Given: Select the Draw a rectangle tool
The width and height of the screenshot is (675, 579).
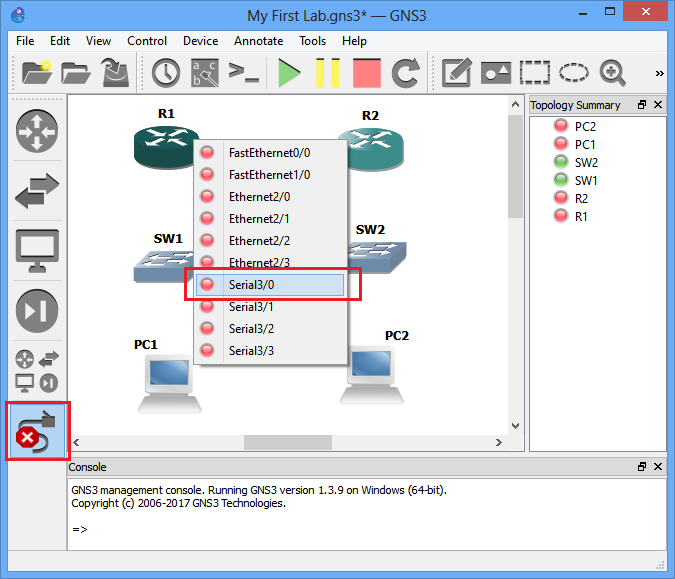Looking at the screenshot, I should [535, 72].
